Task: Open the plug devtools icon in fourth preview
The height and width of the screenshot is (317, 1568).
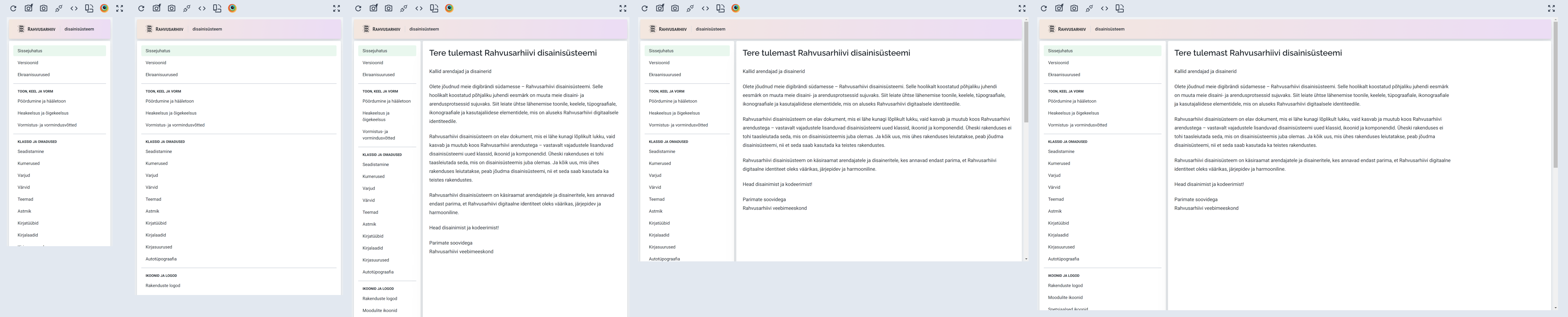Action: pos(690,8)
